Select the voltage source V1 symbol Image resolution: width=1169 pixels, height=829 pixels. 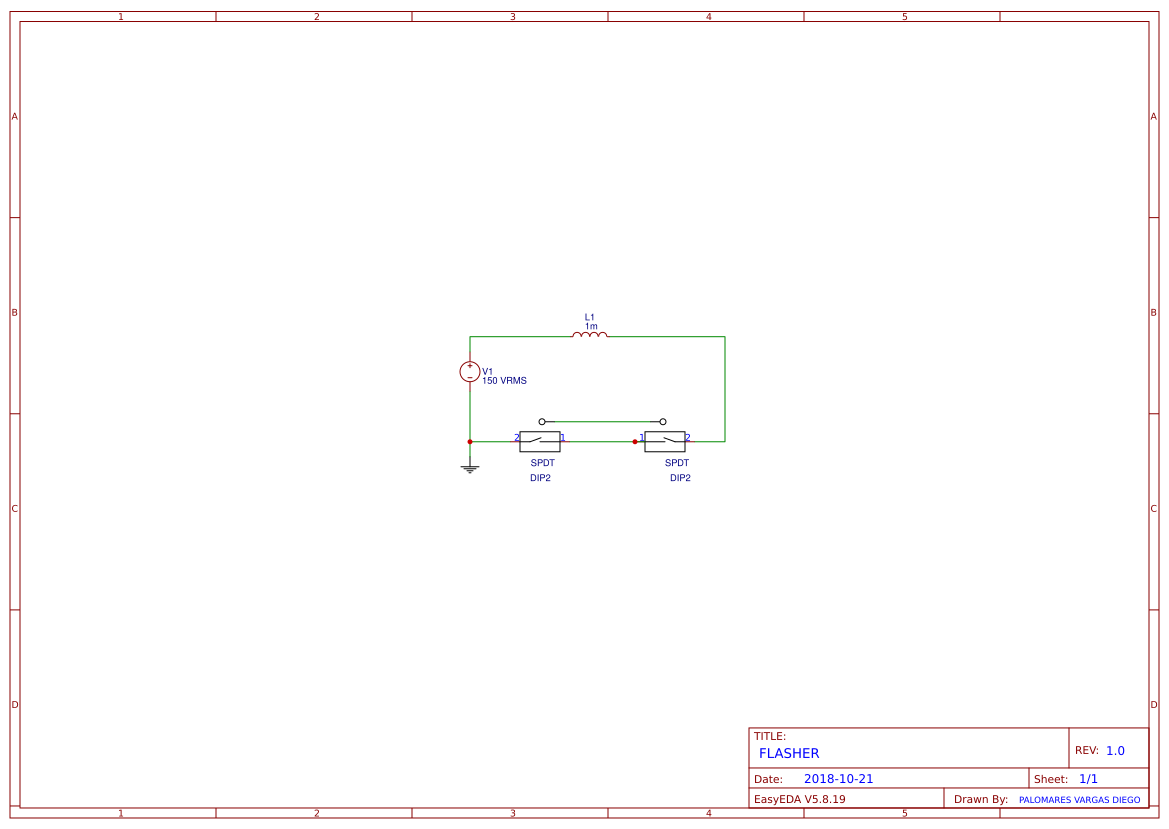pos(470,372)
